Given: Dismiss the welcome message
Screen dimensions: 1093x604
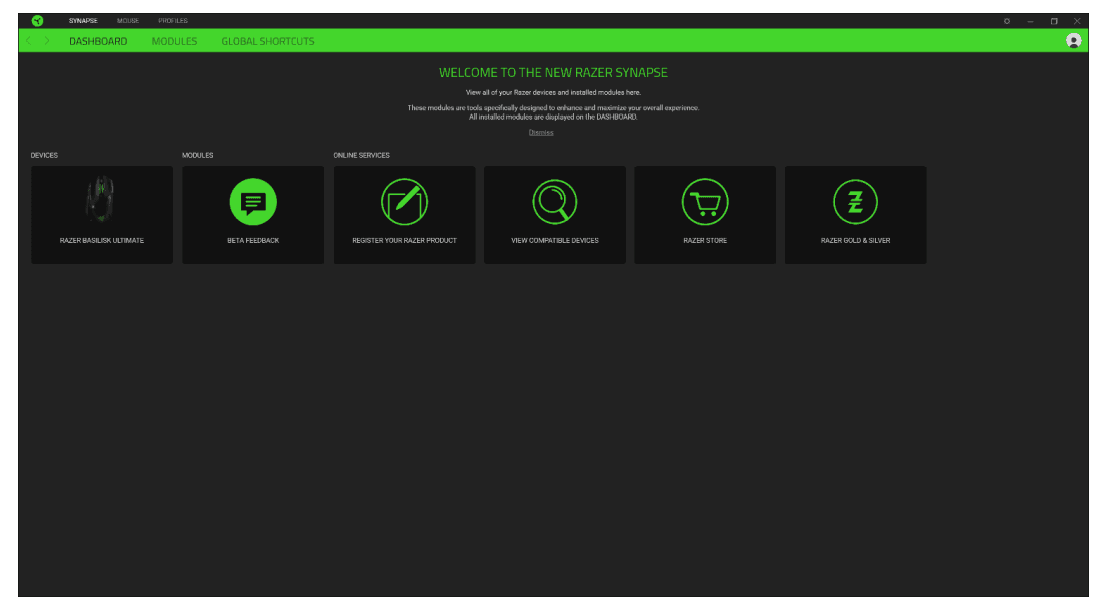Looking at the screenshot, I should (541, 131).
